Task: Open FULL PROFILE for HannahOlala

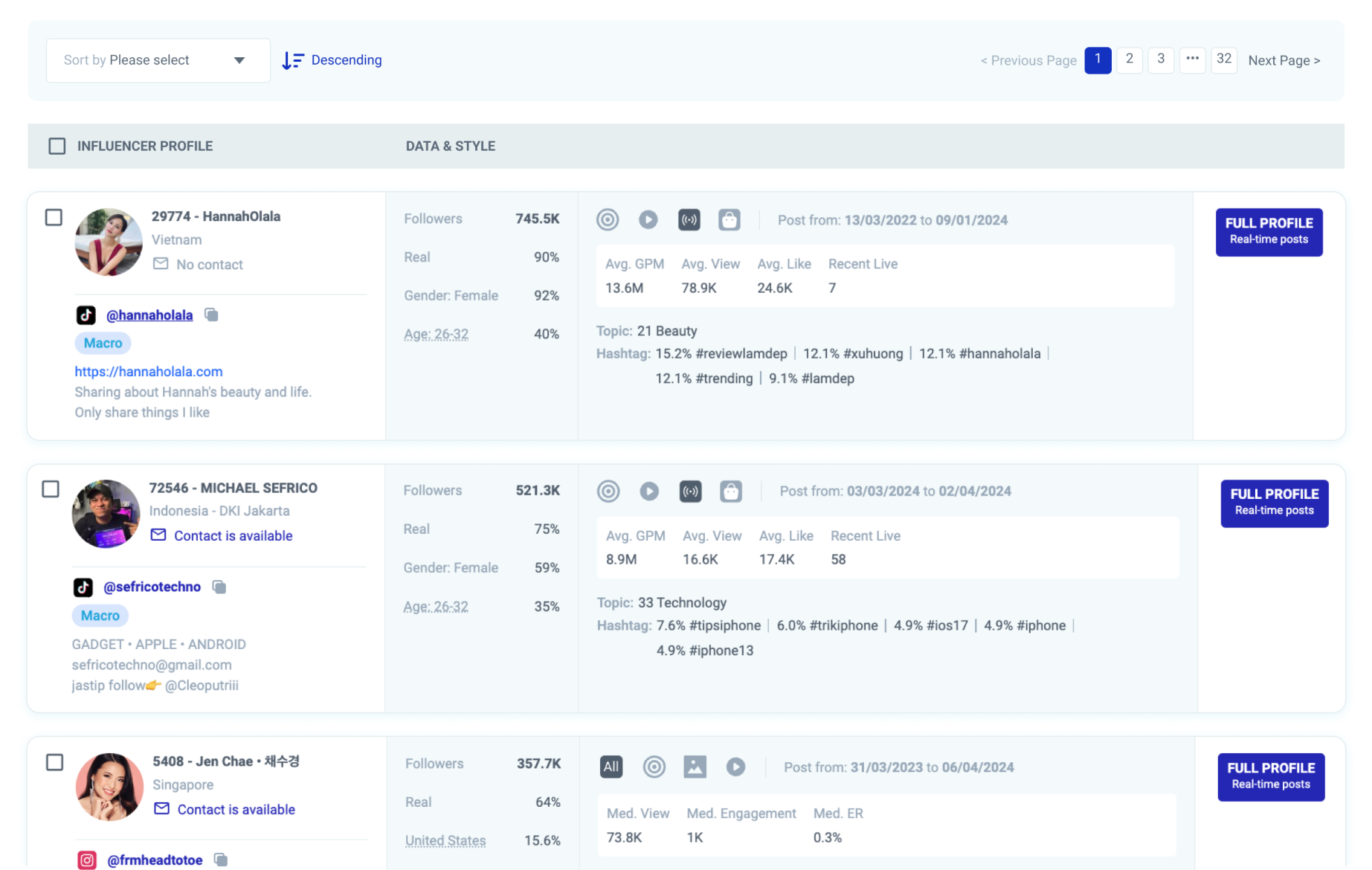Action: click(1269, 232)
